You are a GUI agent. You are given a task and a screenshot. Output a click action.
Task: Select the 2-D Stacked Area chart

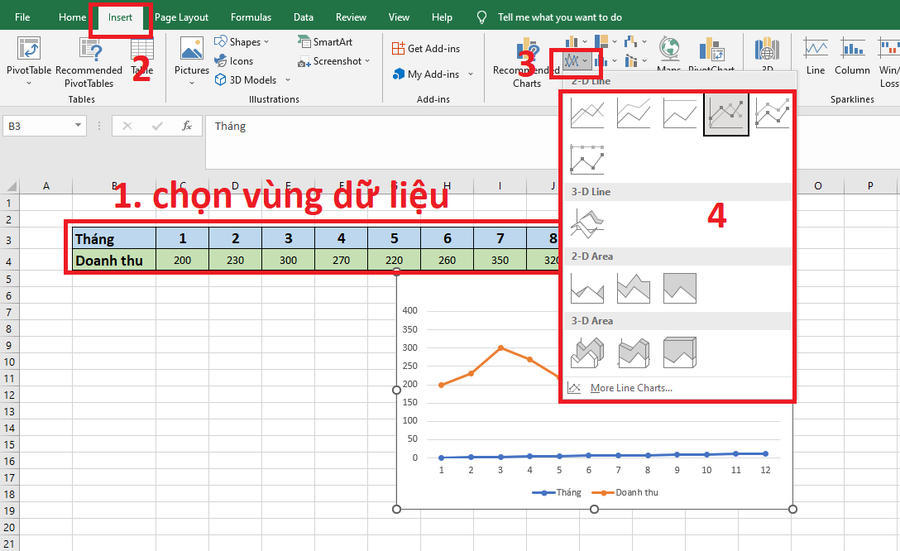(633, 288)
